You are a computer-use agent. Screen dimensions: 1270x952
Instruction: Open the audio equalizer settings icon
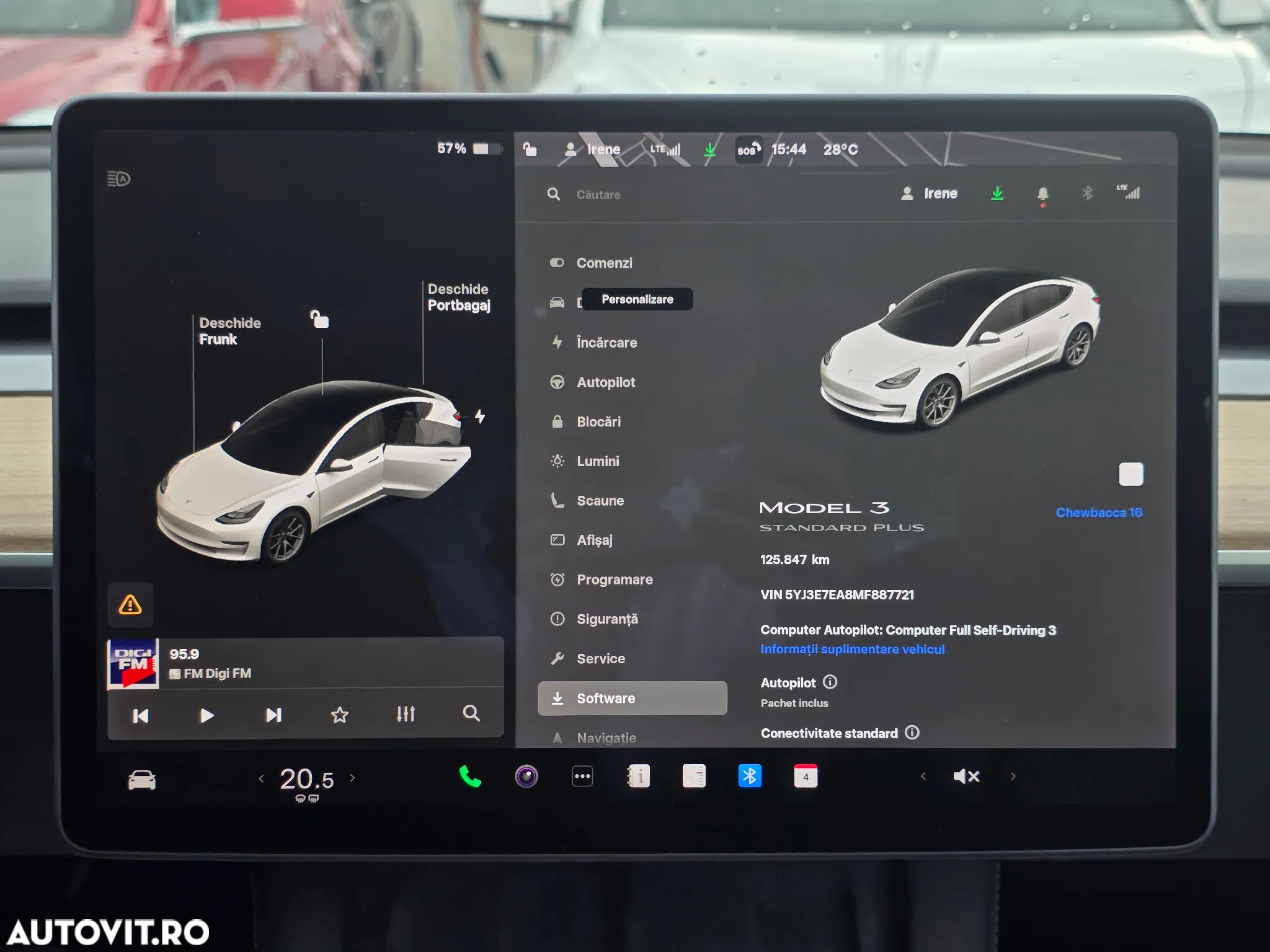click(x=406, y=714)
